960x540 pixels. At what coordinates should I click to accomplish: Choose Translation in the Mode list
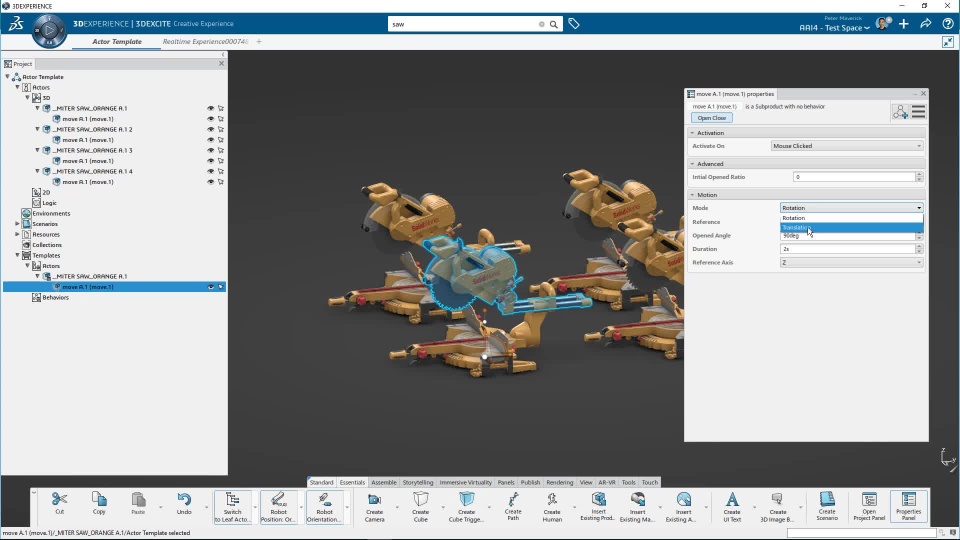tap(796, 227)
